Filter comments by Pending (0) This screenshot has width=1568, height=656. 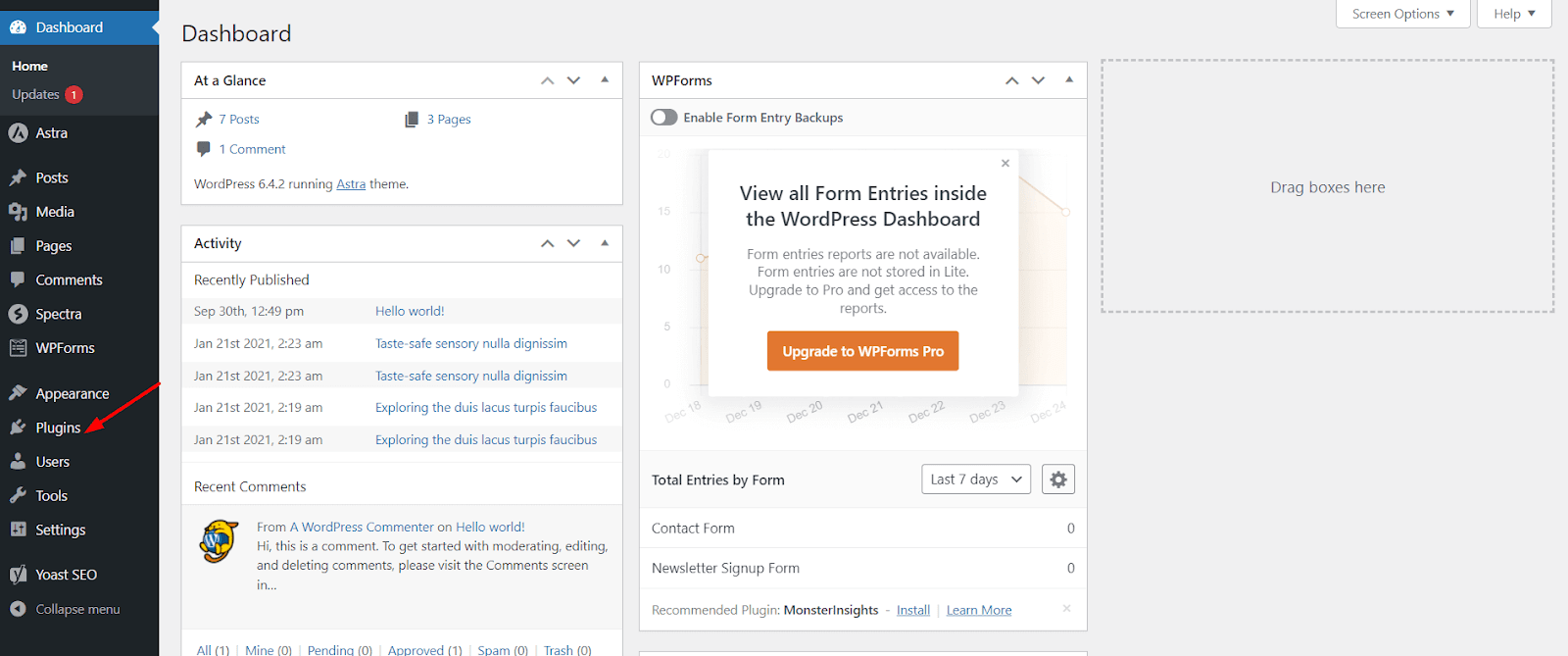(340, 650)
